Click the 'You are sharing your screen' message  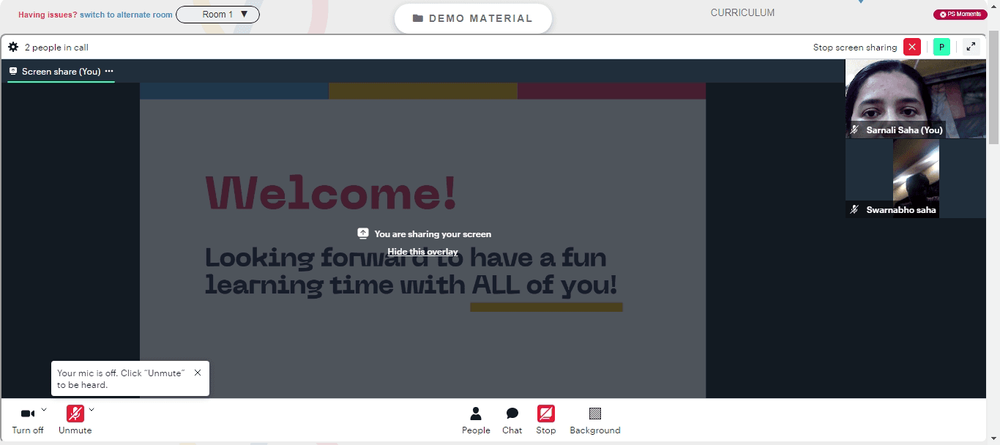tap(432, 234)
